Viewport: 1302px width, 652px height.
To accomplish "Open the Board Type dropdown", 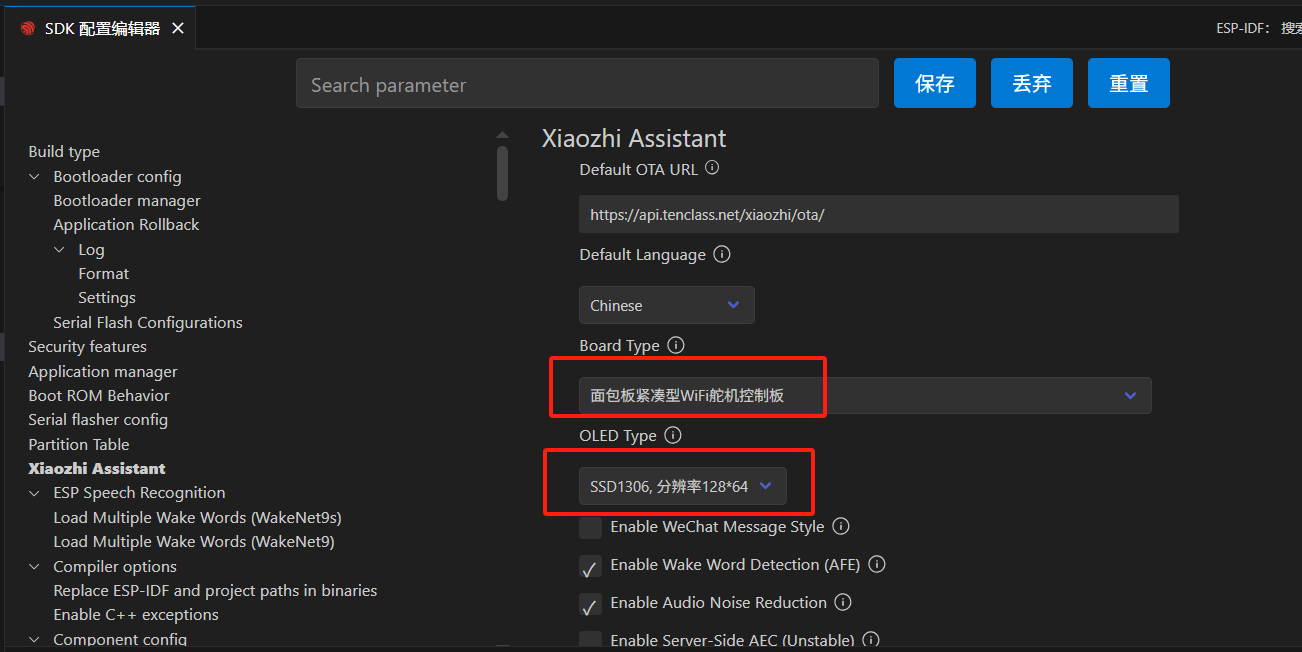I will (864, 395).
